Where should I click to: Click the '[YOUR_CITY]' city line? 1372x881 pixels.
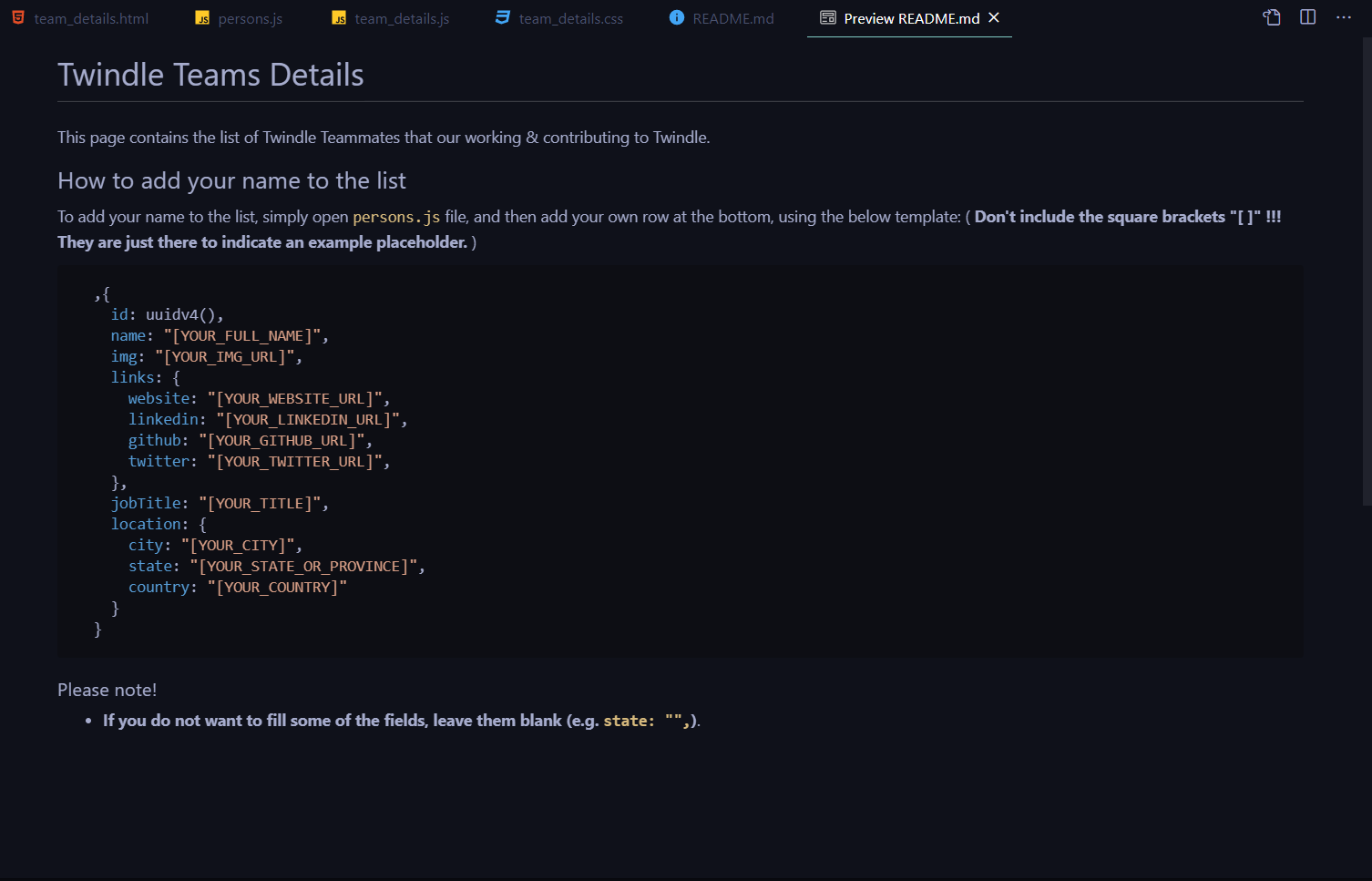click(215, 545)
